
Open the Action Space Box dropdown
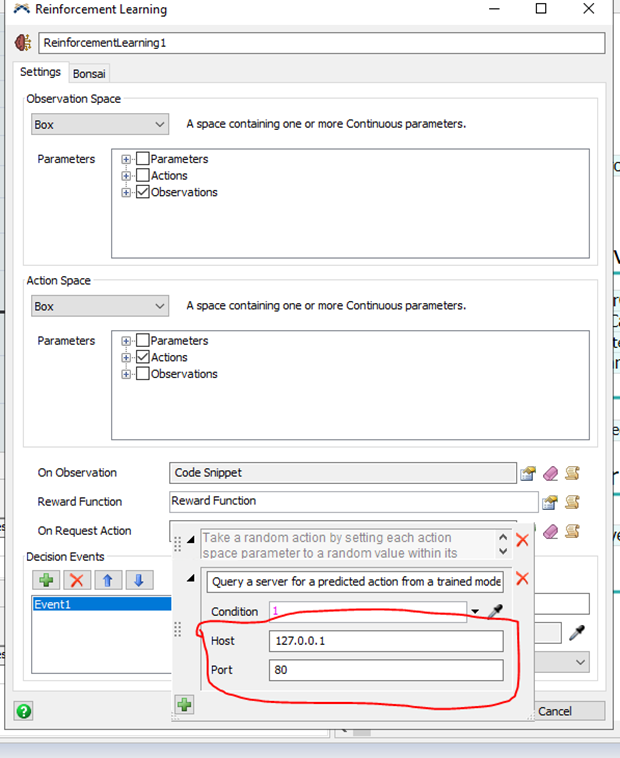[99, 306]
